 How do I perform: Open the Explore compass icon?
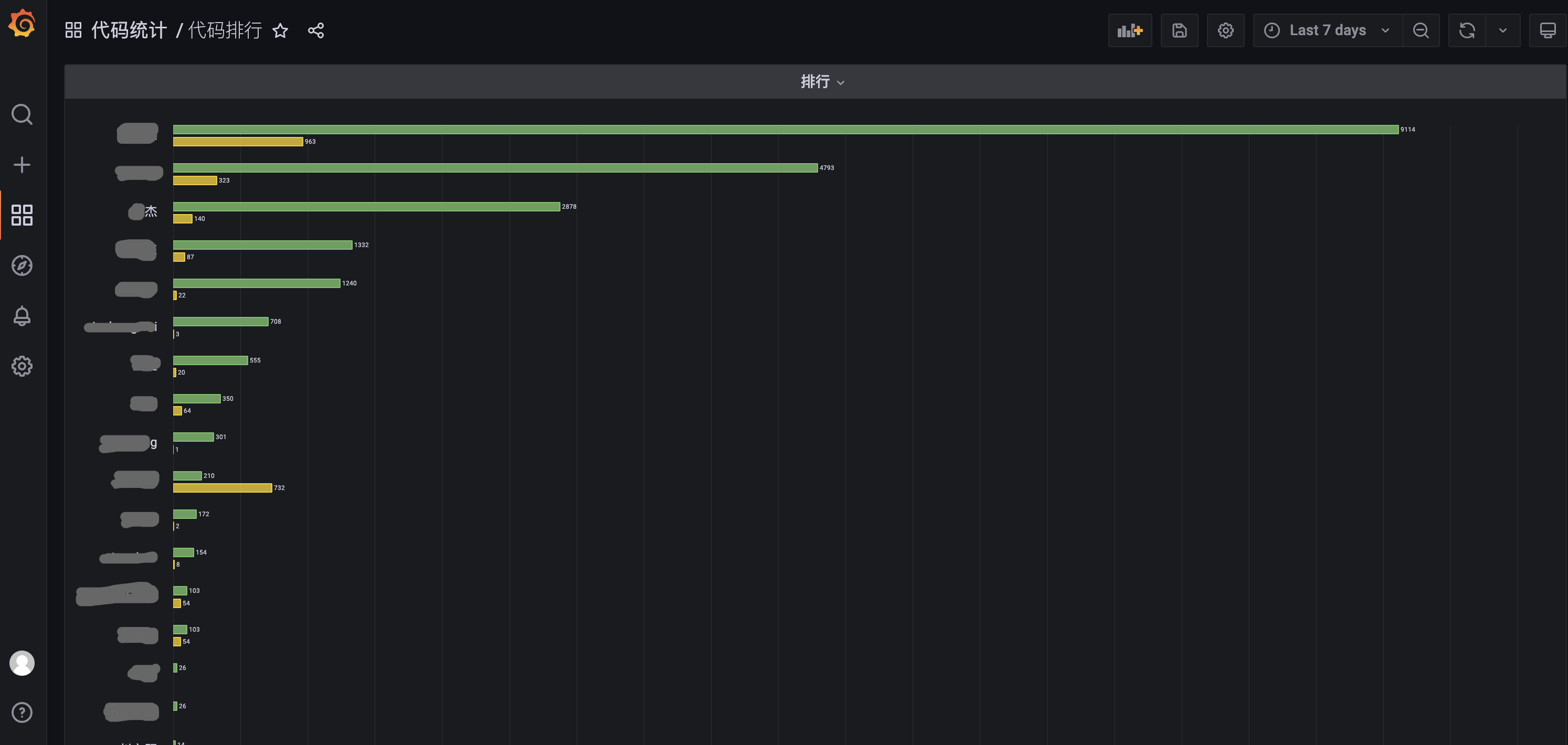(x=22, y=265)
